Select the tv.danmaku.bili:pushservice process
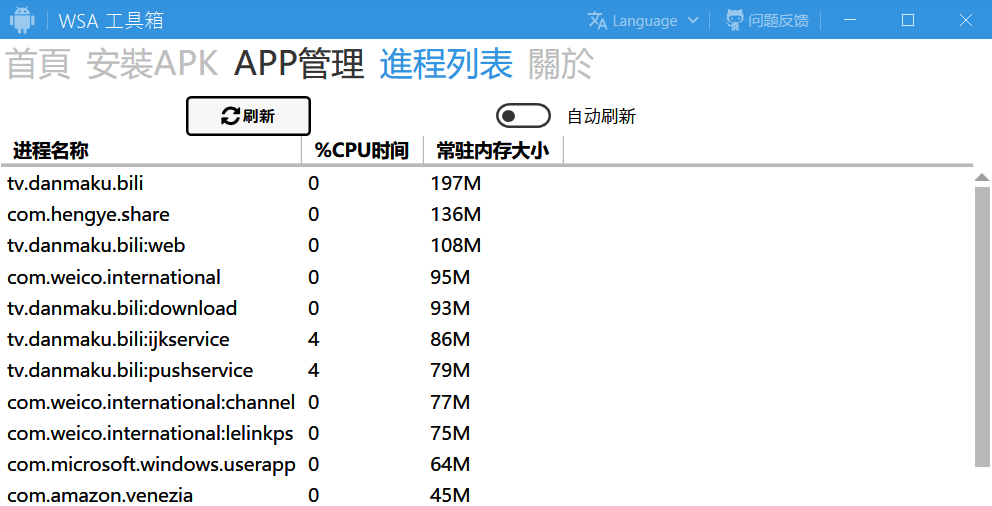 487,371
